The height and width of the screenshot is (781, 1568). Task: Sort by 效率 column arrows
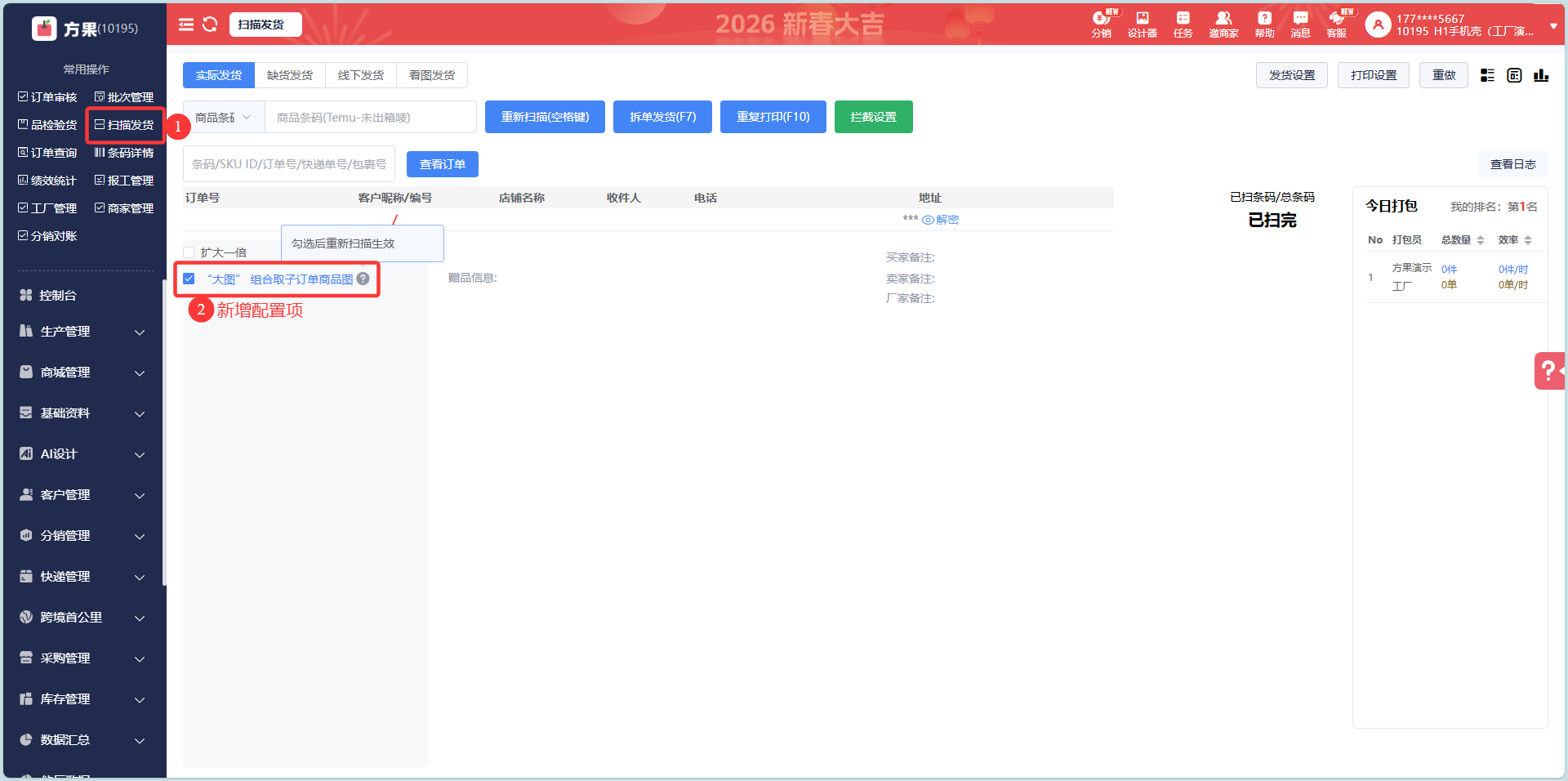click(1528, 240)
